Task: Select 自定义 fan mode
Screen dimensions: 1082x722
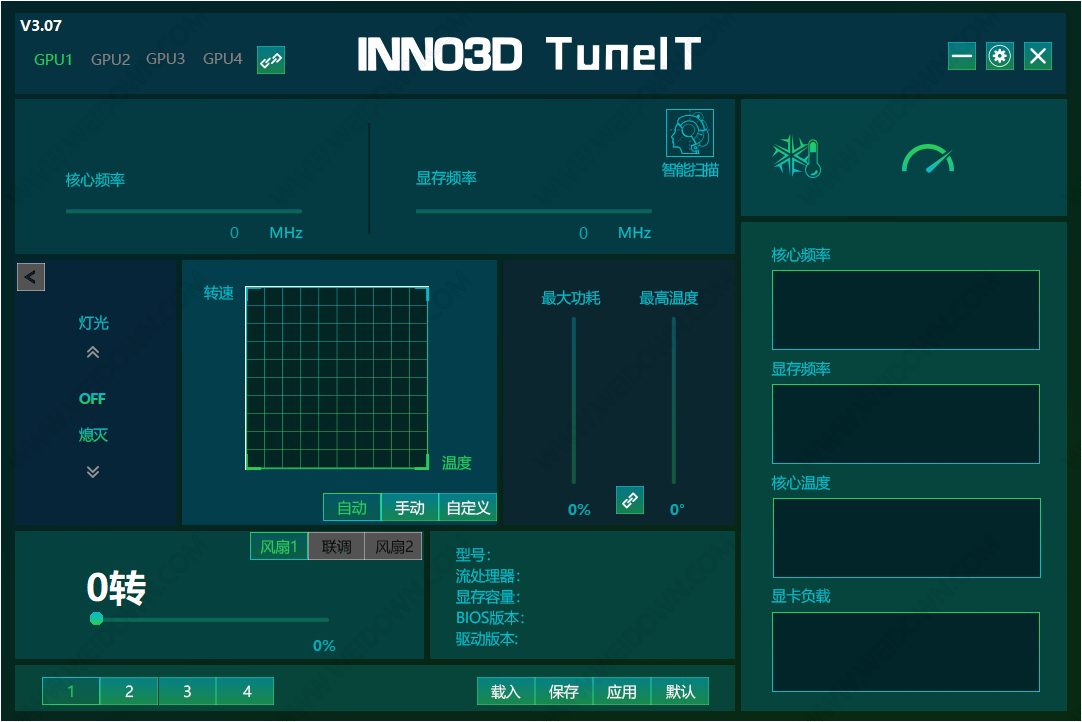Action: 468,507
